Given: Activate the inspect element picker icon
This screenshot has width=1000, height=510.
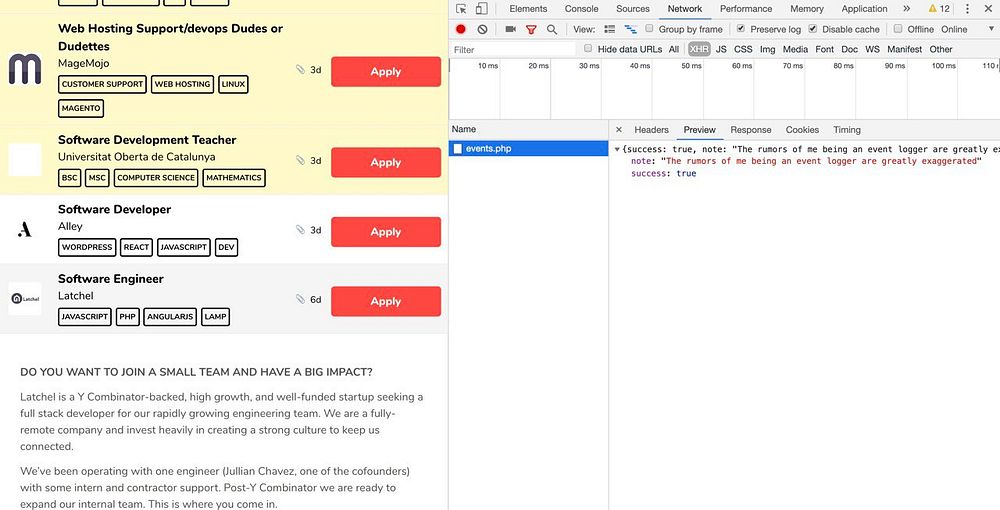Looking at the screenshot, I should point(461,9).
